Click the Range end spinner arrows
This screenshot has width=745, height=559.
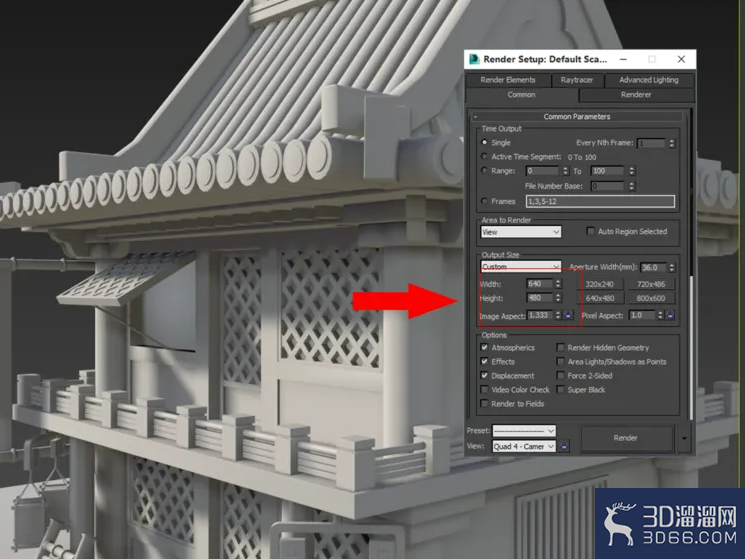[x=631, y=171]
